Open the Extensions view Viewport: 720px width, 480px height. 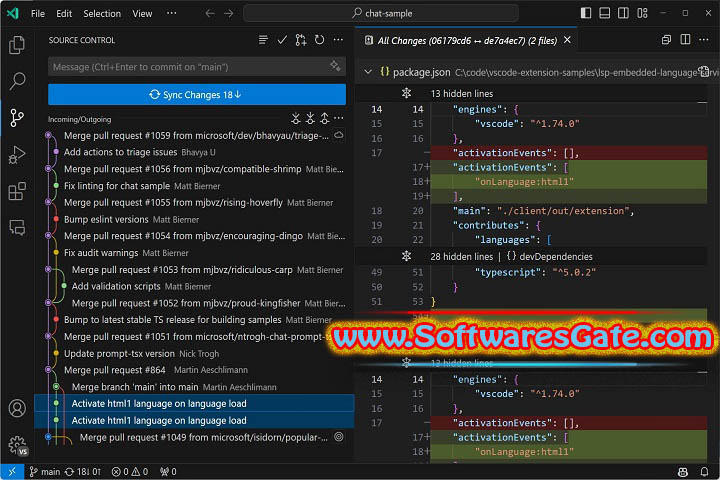click(17, 191)
